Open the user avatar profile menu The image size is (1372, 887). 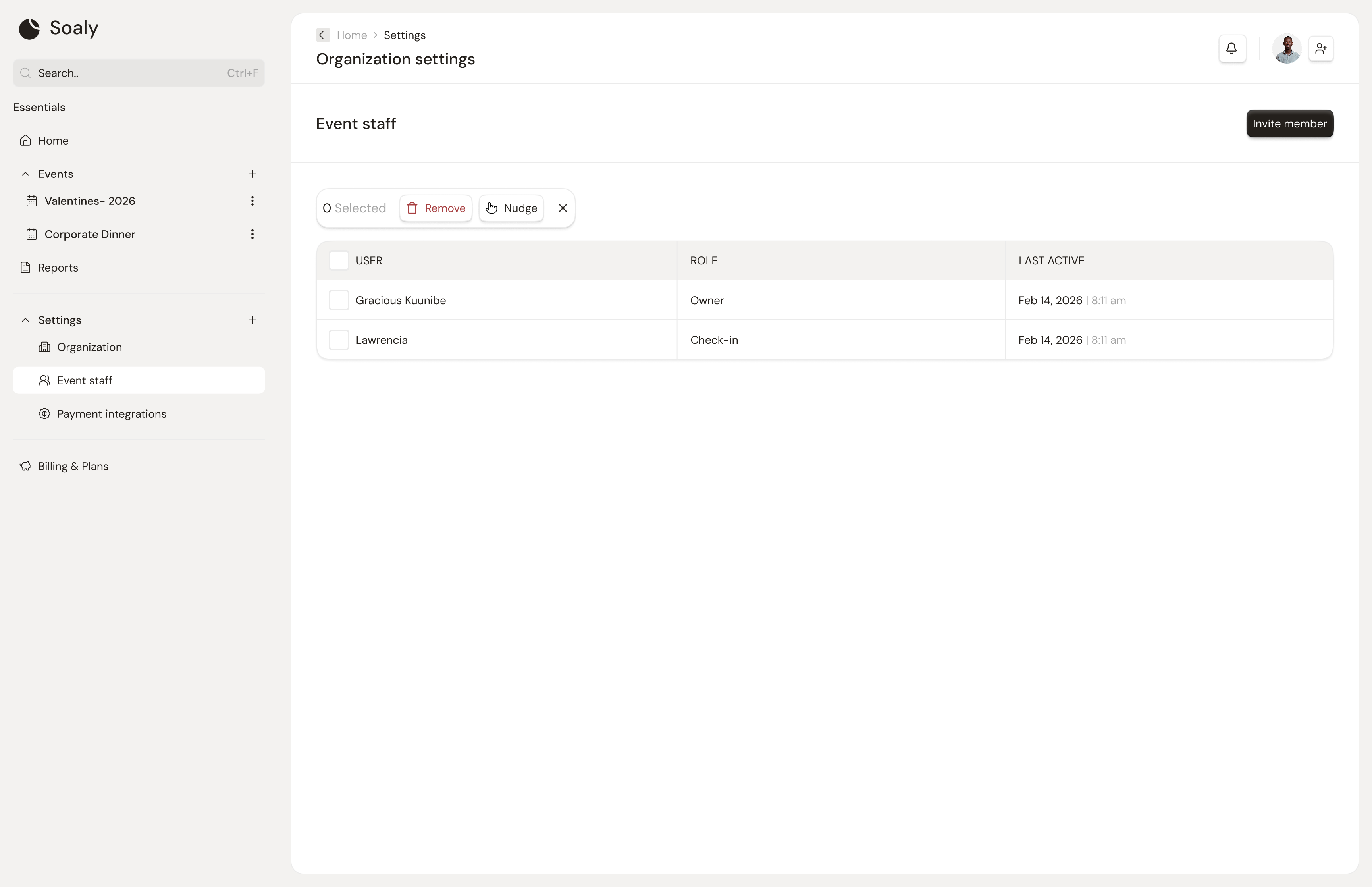[1286, 48]
